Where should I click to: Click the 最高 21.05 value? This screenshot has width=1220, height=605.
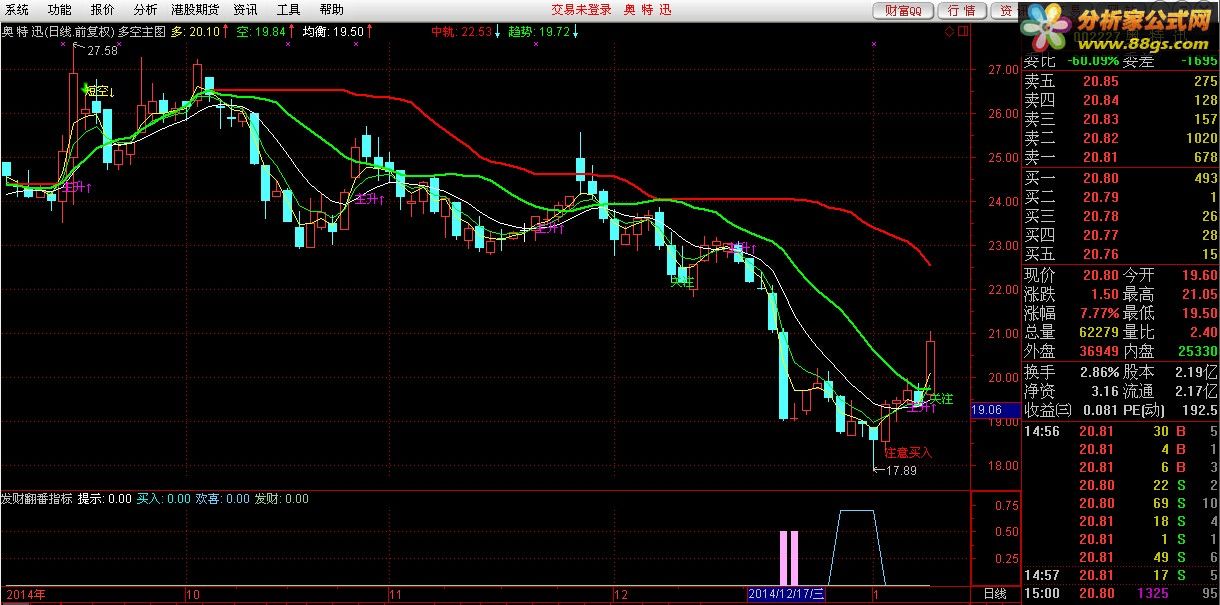point(1199,294)
